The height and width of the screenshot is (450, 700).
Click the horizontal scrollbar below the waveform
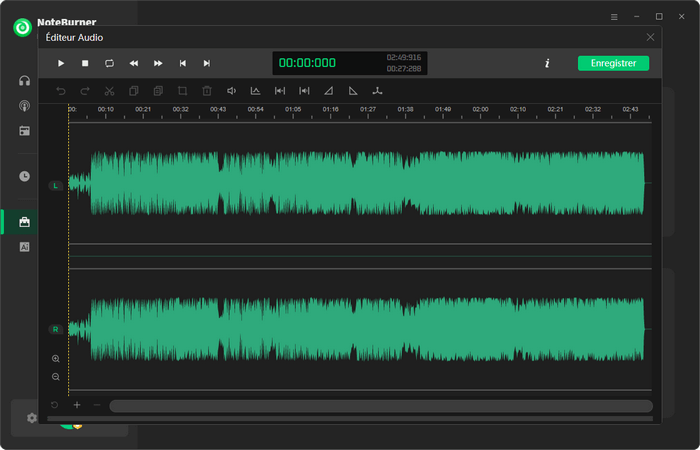[x=380, y=406]
